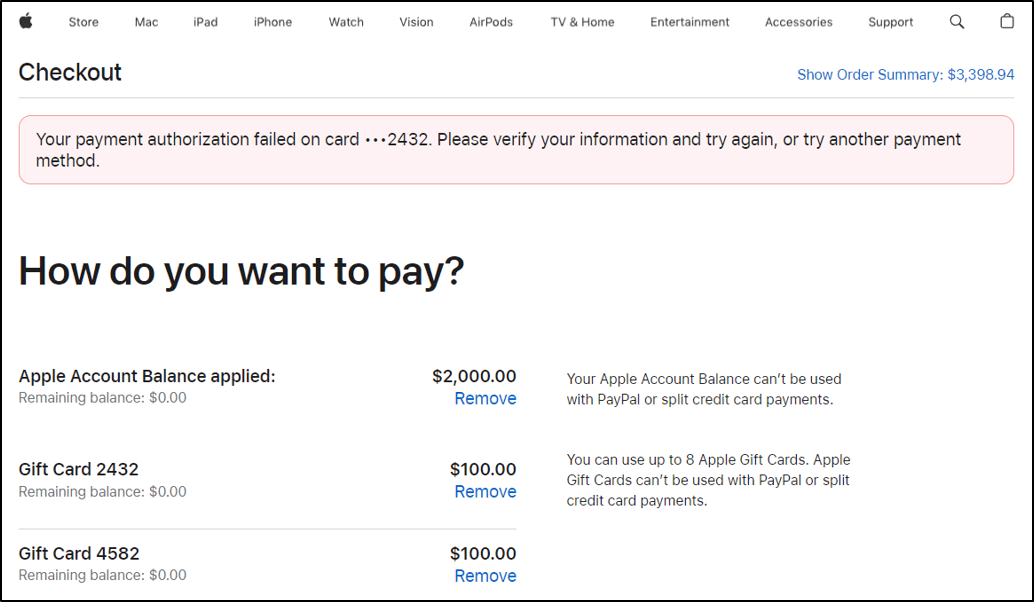
Task: Navigate to the Entertainment page
Action: point(689,21)
